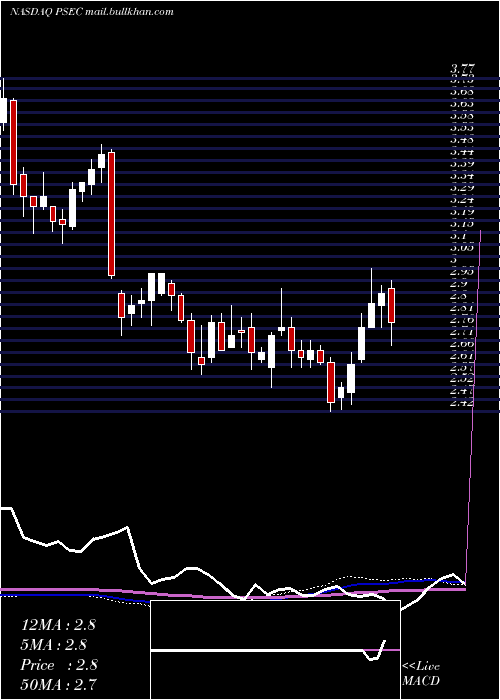The image size is (500, 700).
Task: Click inside the MACD inset panel
Action: [x=275, y=650]
